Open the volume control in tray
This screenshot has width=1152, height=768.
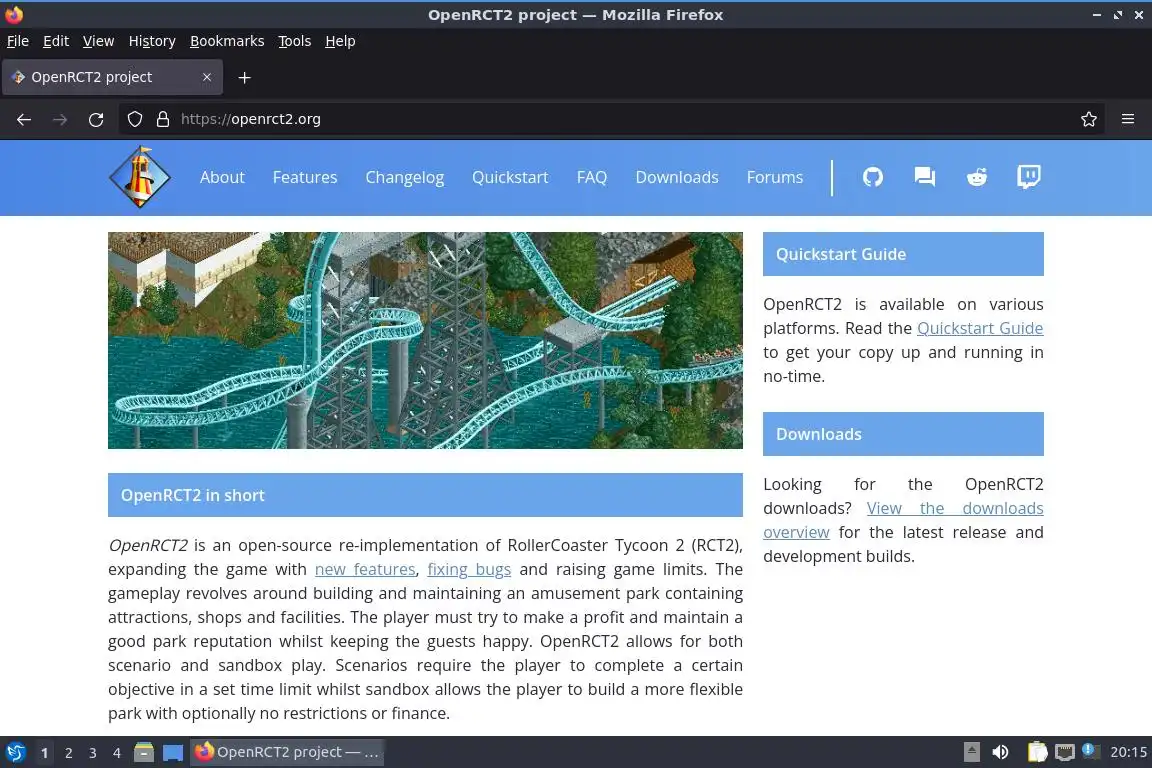coord(1001,752)
